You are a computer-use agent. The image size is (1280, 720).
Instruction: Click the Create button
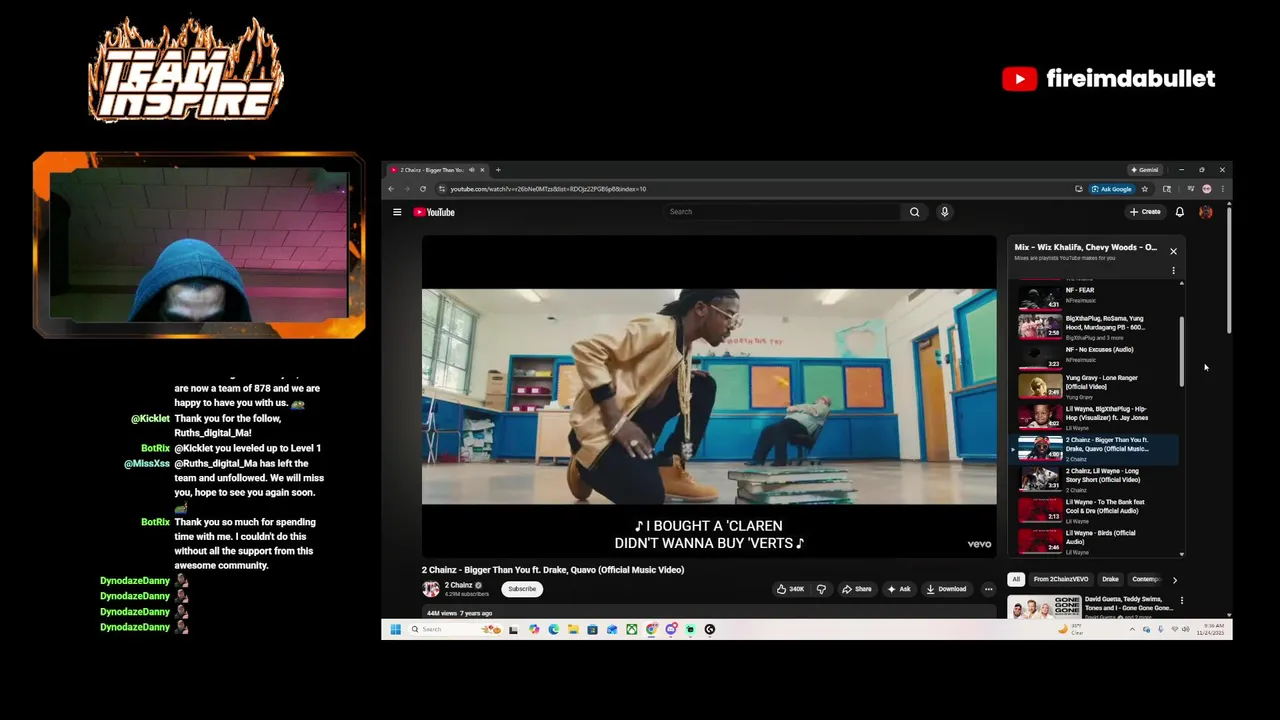1145,212
